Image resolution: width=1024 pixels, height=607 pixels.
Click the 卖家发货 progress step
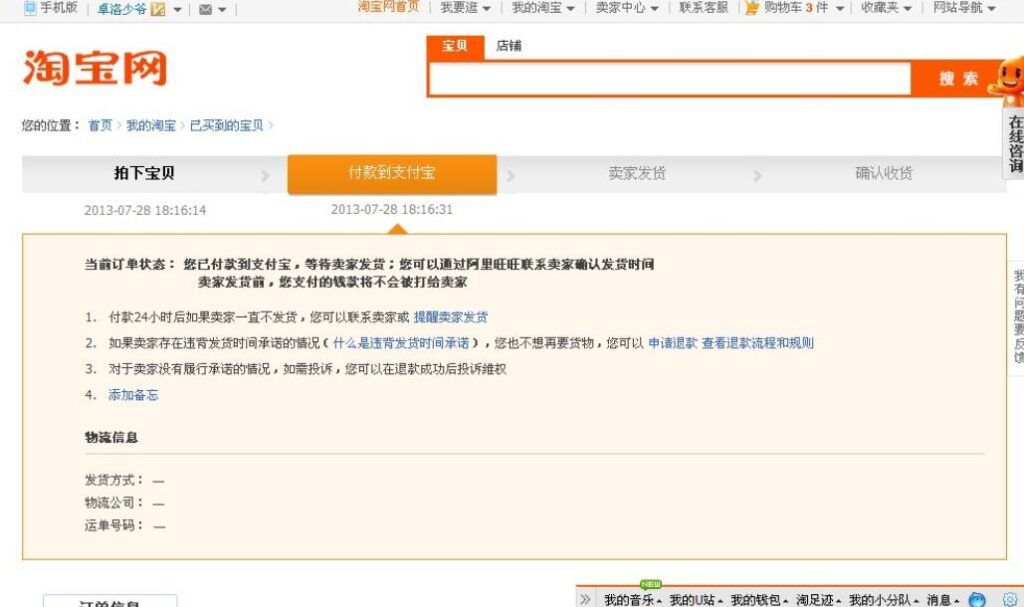coord(637,173)
